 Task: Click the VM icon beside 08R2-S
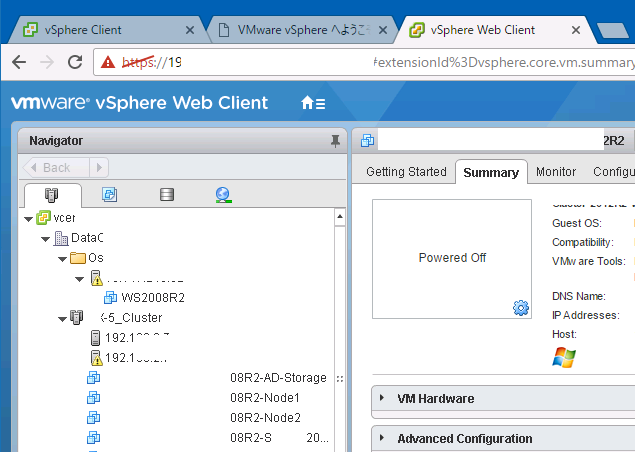tap(94, 438)
